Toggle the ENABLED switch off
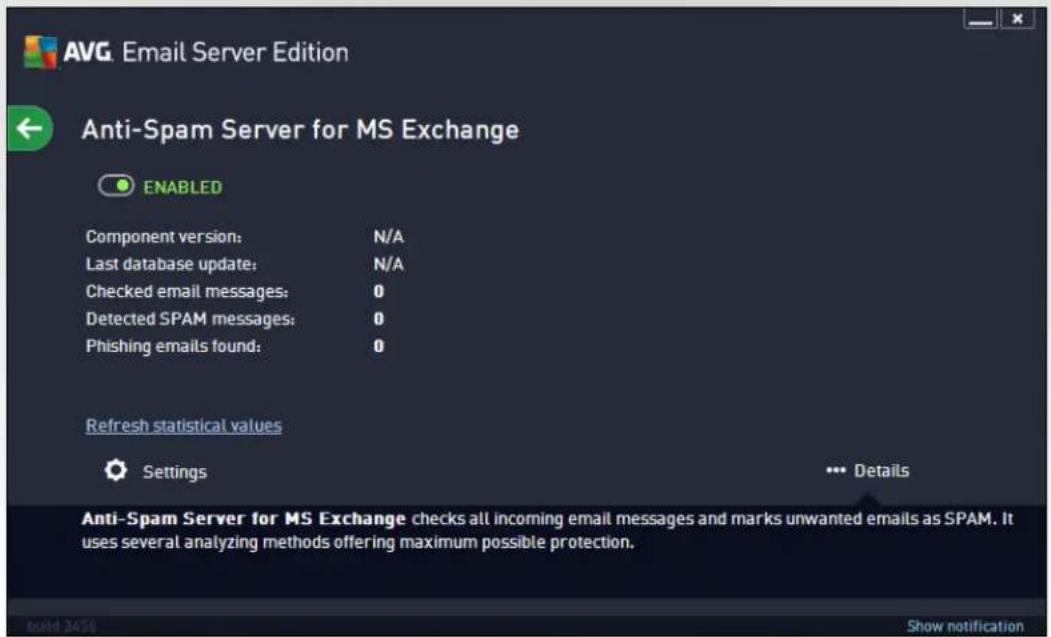 click(x=116, y=186)
